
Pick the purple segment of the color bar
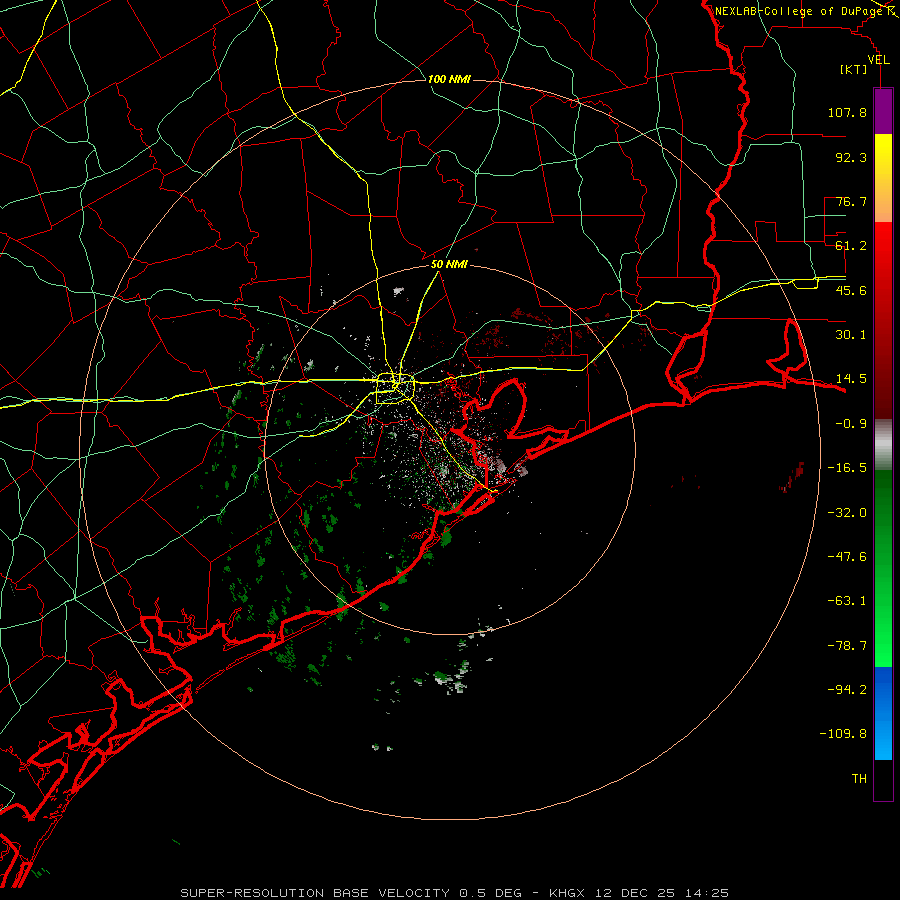point(883,111)
